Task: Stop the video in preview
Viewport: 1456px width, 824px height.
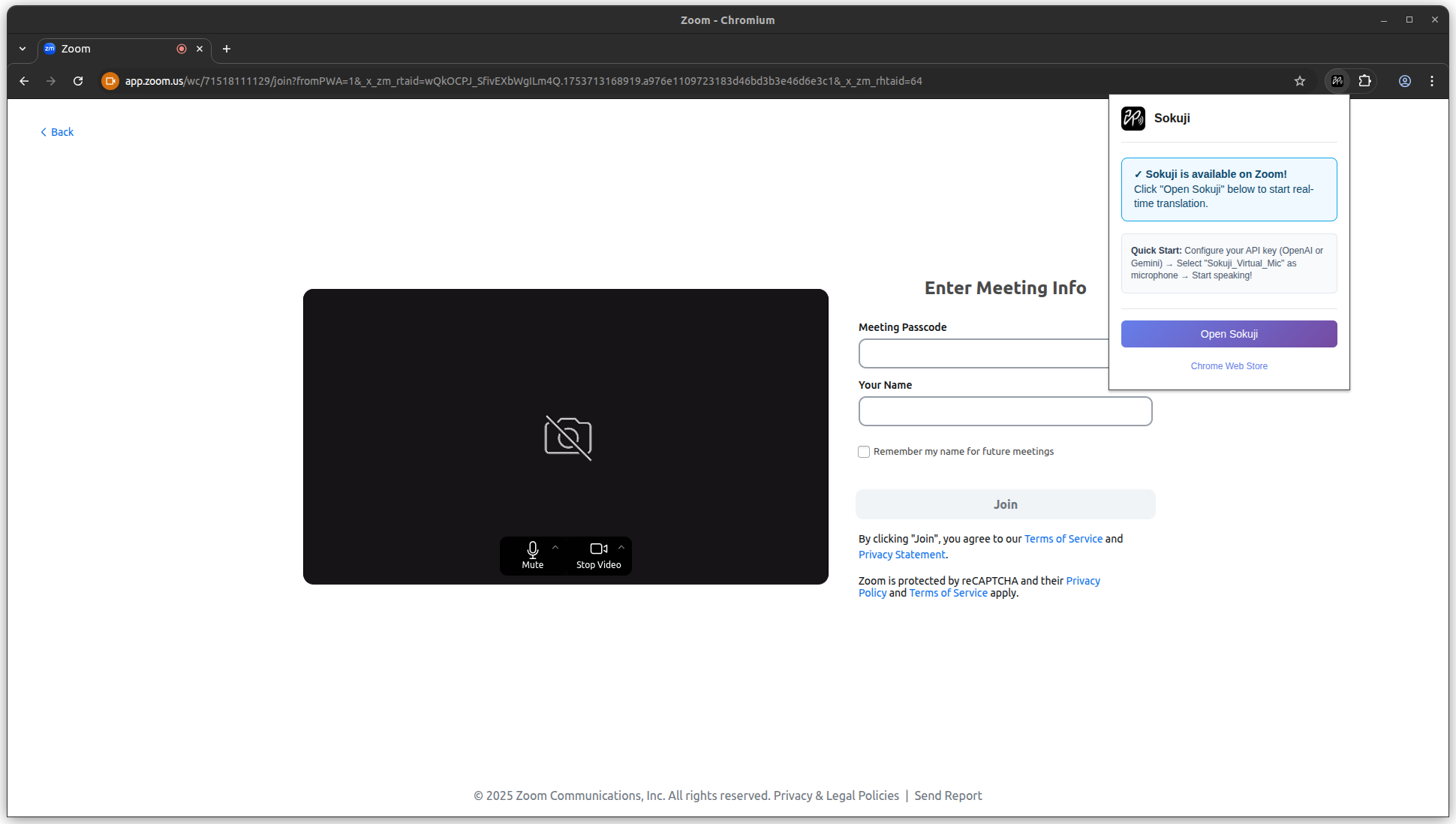Action: 598,555
